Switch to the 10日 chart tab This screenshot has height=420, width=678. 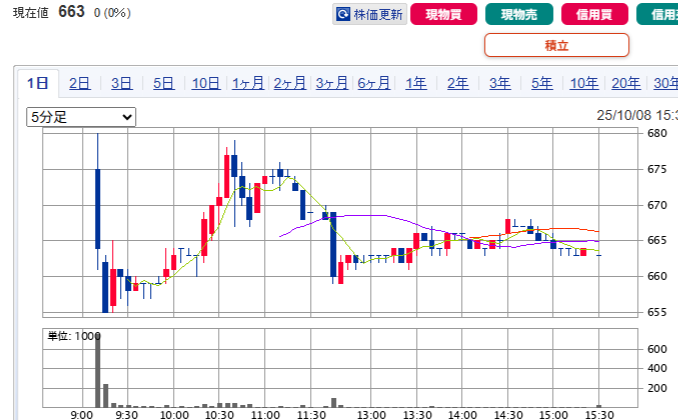(206, 83)
